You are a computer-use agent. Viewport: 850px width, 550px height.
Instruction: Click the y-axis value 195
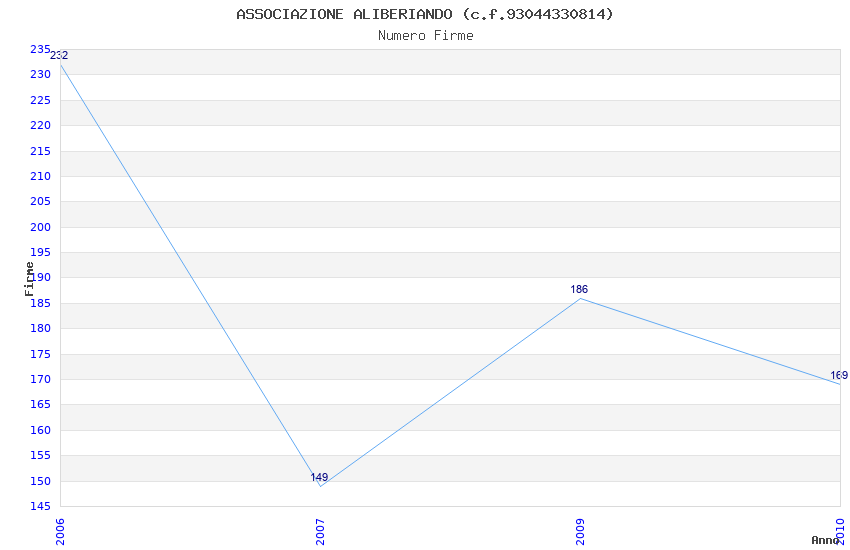[40, 253]
